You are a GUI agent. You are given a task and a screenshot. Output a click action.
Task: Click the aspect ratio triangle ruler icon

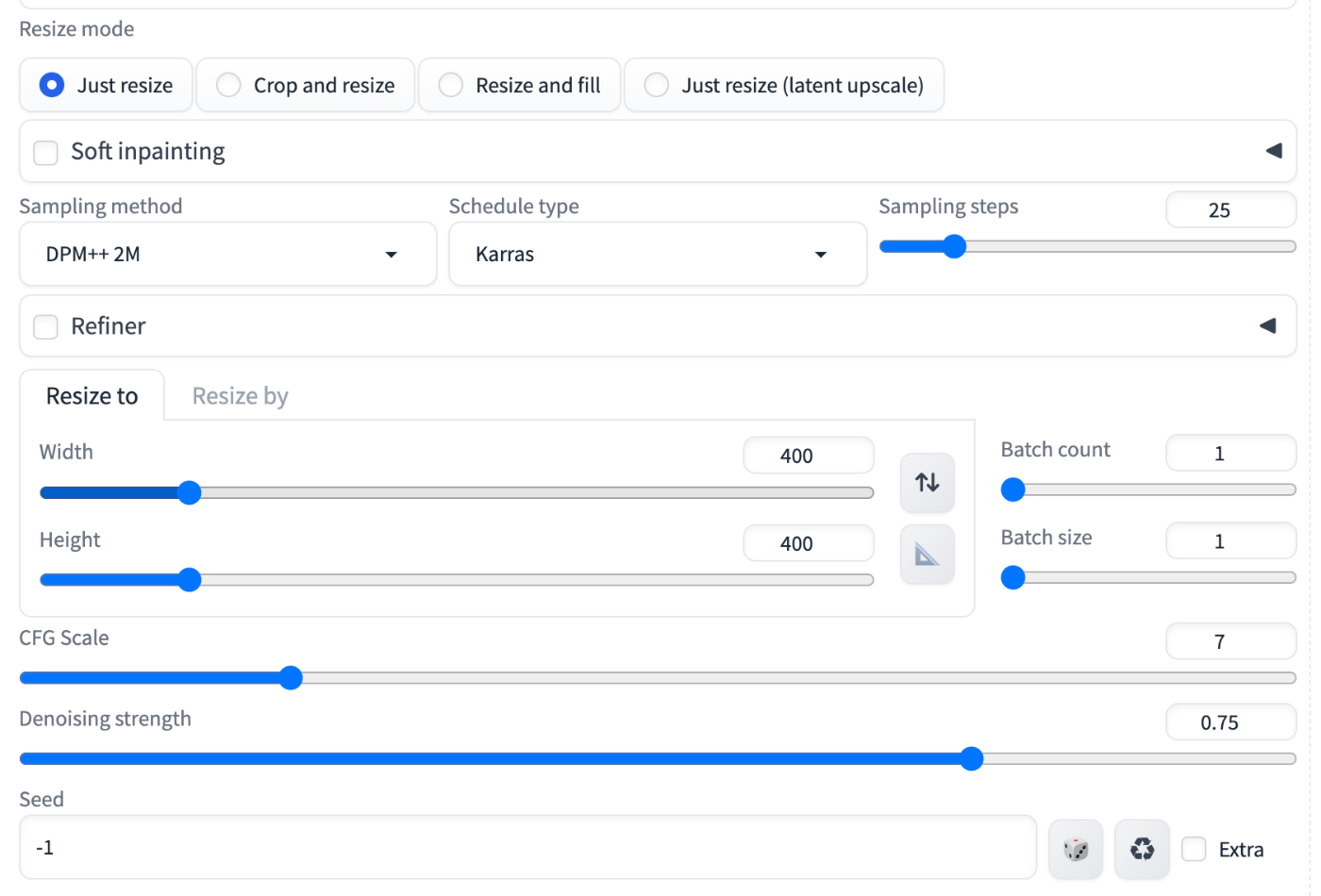pos(927,555)
